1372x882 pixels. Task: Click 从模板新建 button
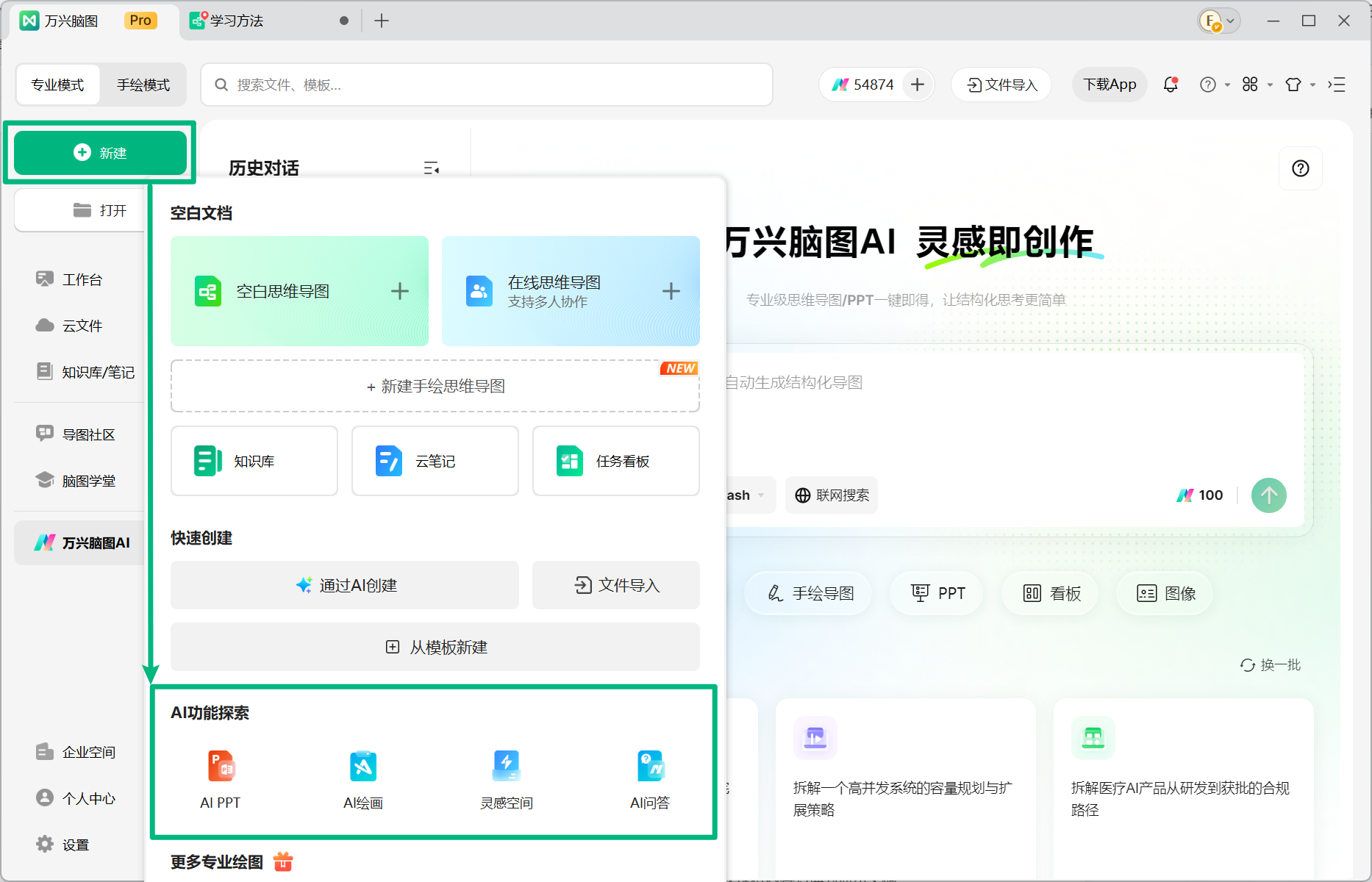[435, 647]
